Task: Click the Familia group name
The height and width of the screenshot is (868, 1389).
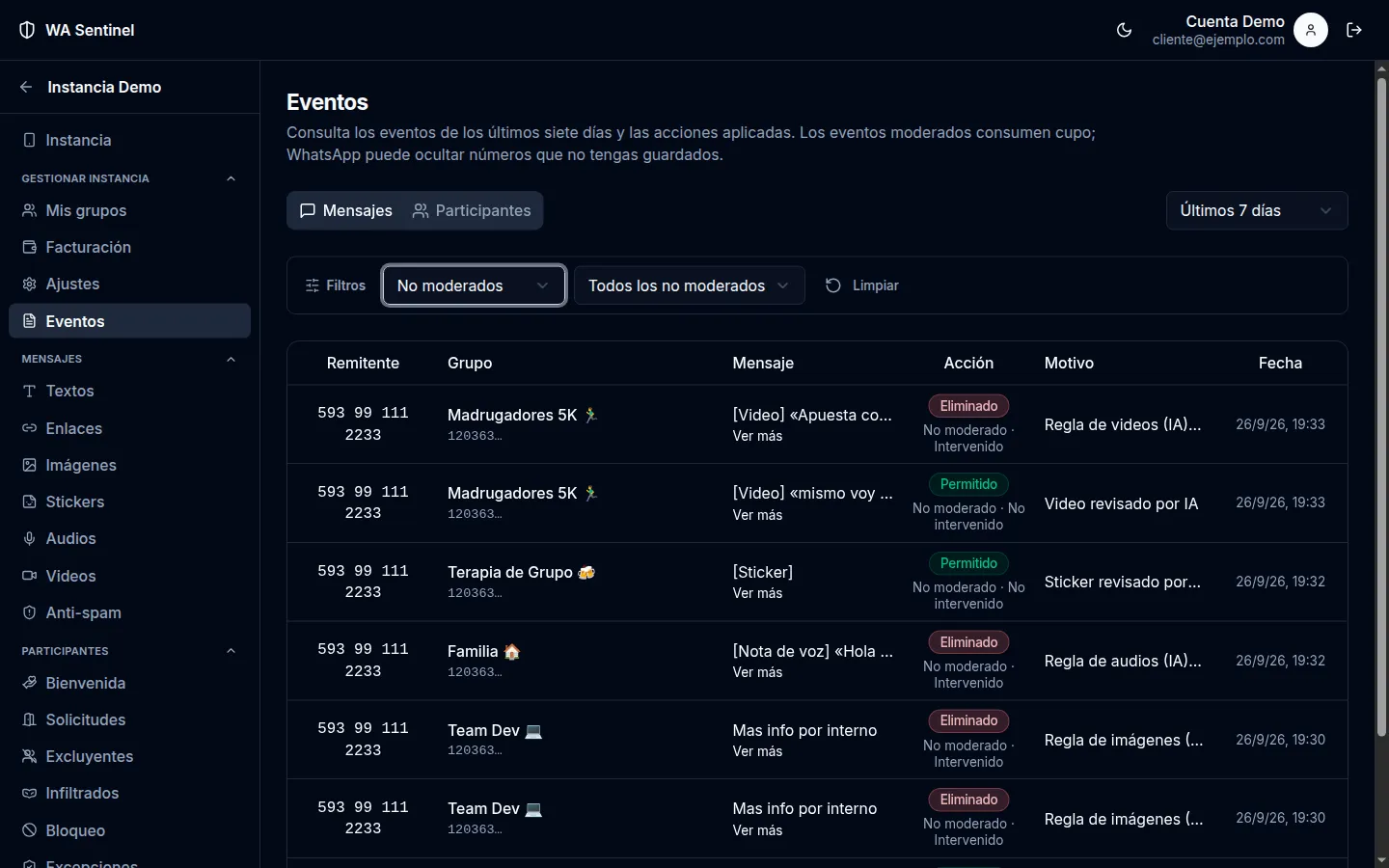Action: pyautogui.click(x=484, y=651)
